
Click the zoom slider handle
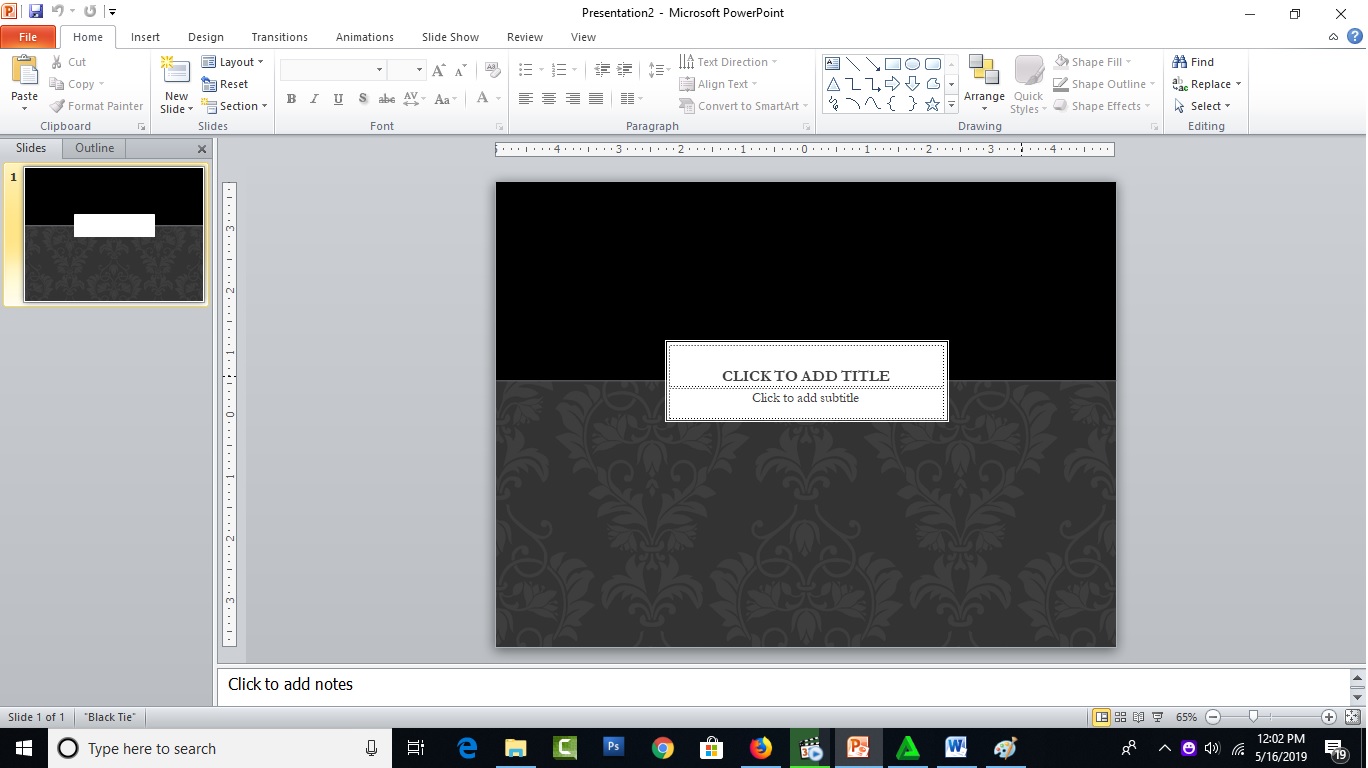(1253, 717)
